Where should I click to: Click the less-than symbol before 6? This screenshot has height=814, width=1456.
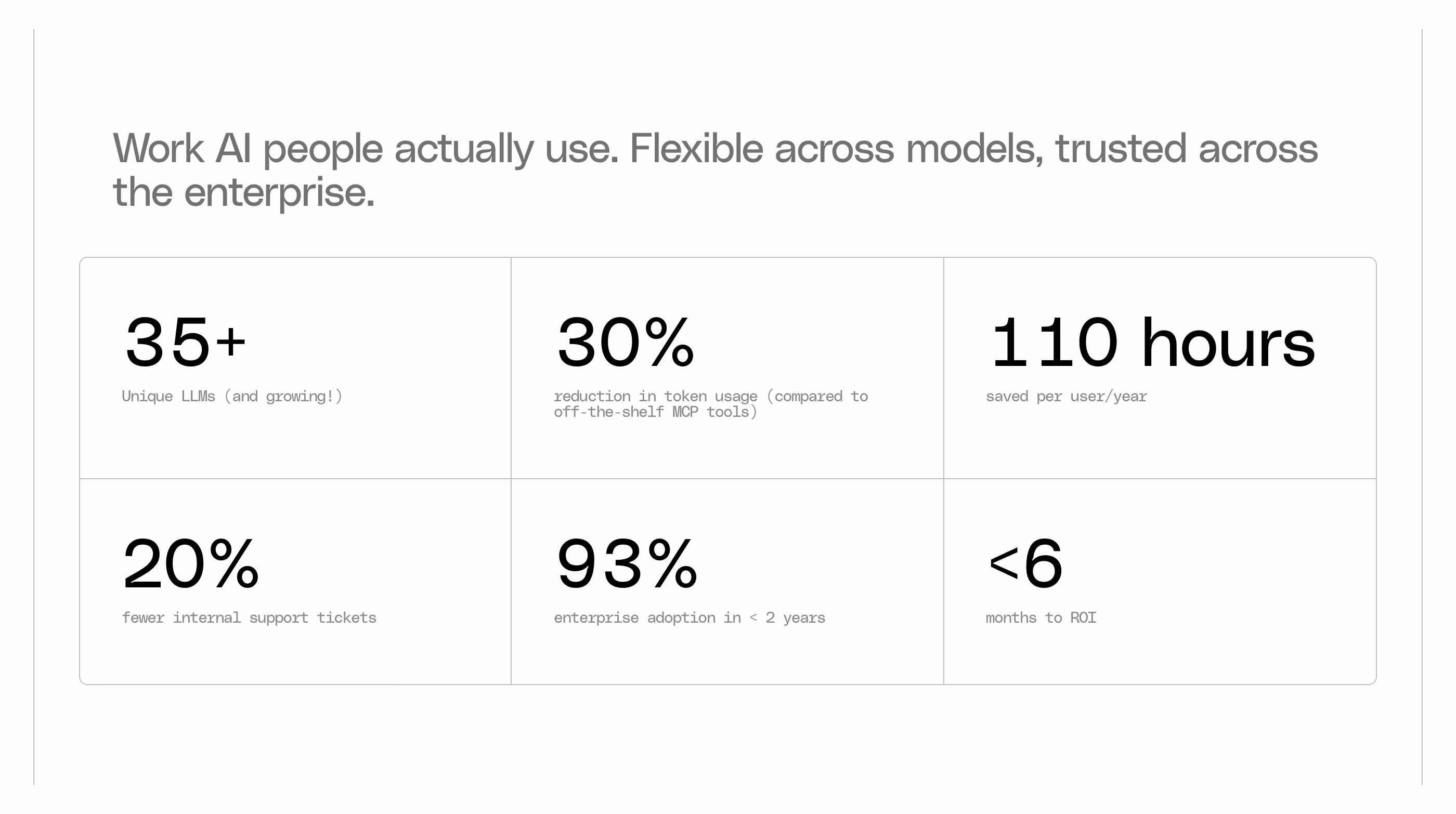[x=1003, y=566]
